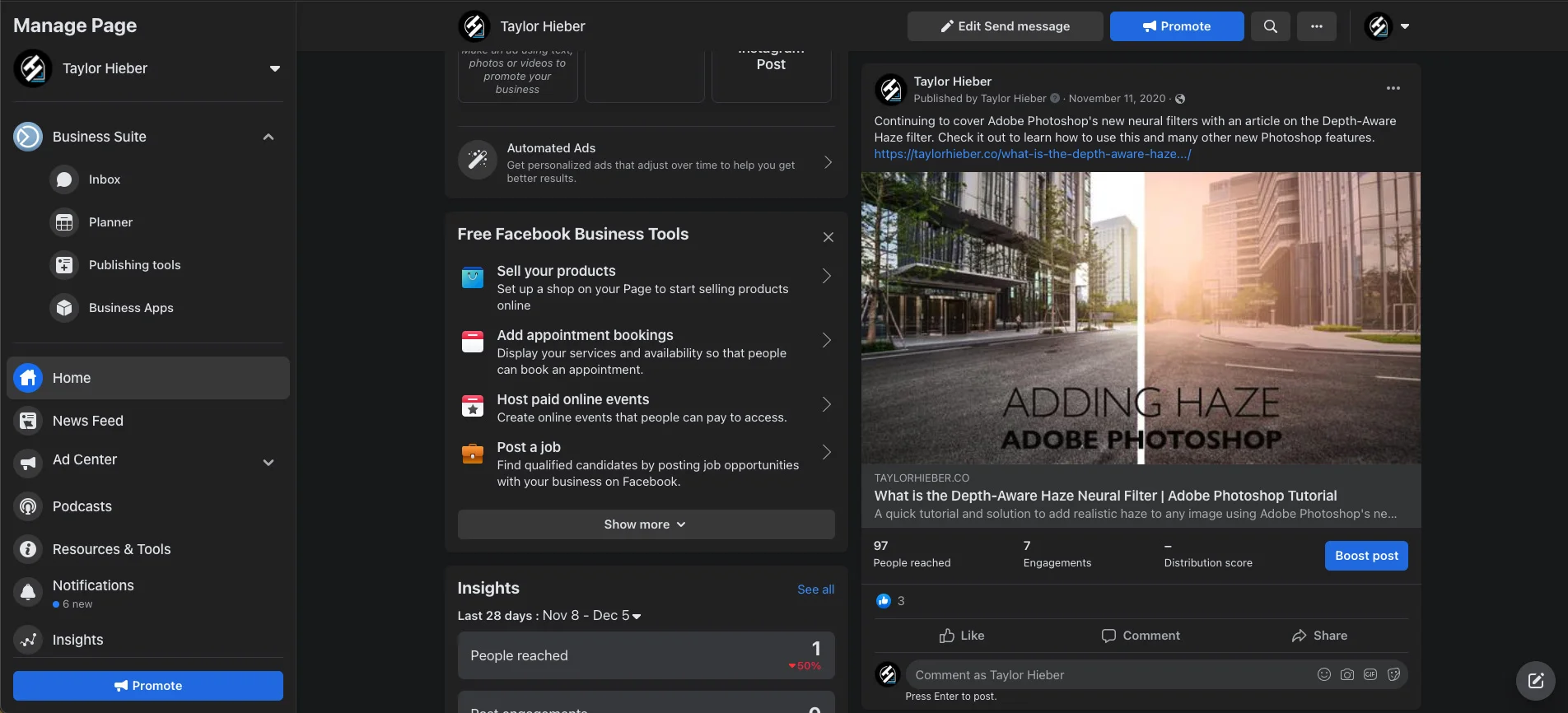Click the appointment bookings calendar icon
The width and height of the screenshot is (1568, 713).
click(x=473, y=342)
